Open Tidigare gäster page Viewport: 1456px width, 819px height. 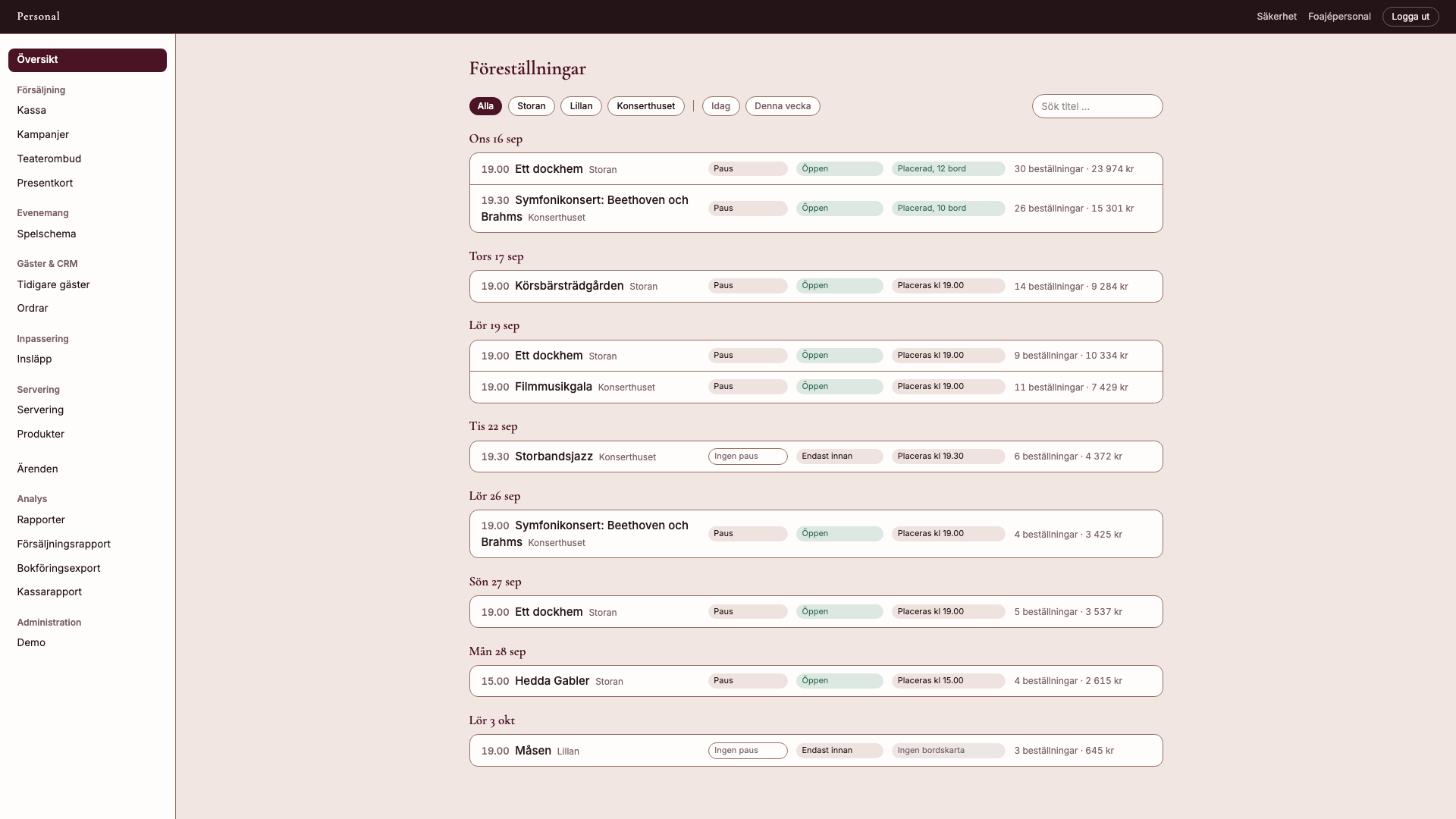click(x=87, y=284)
